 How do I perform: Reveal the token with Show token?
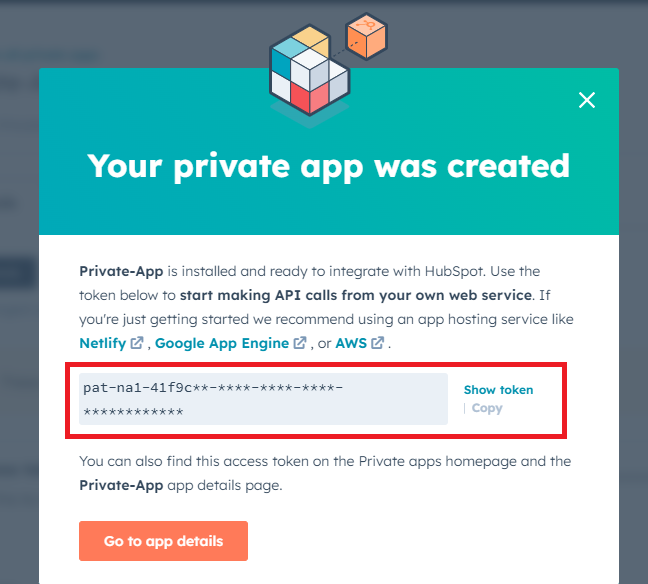(498, 390)
